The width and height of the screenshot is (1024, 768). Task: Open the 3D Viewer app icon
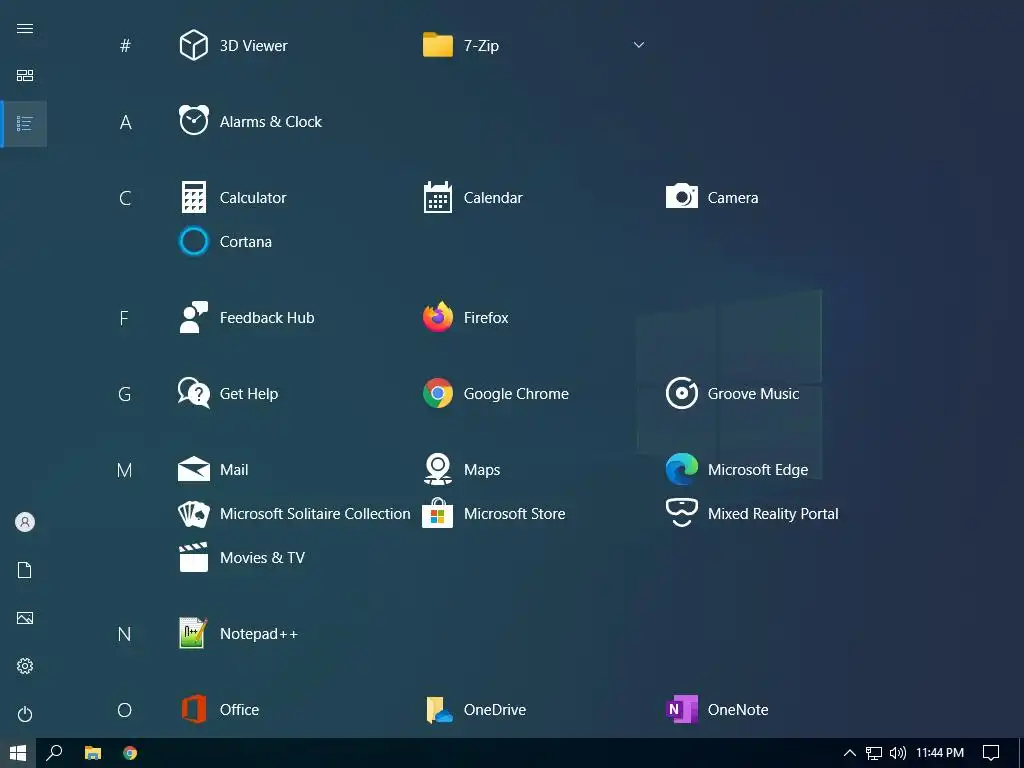point(193,45)
